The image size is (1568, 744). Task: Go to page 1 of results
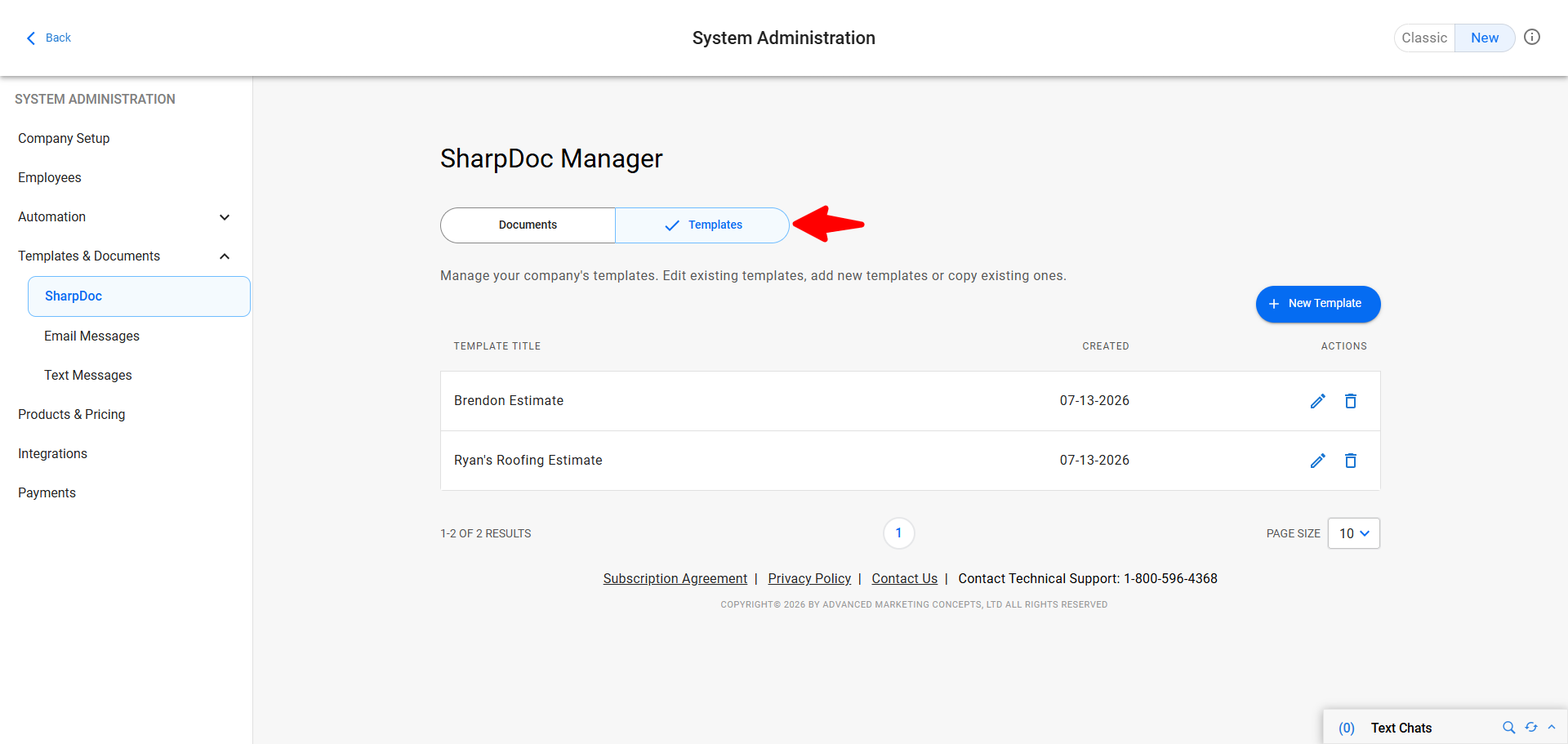coord(898,533)
